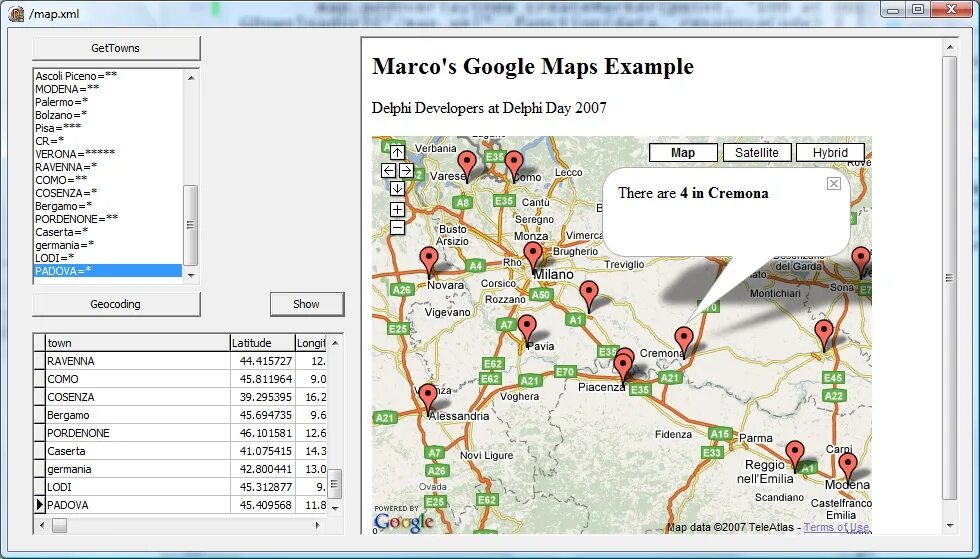Click the Geocoding button

116,305
